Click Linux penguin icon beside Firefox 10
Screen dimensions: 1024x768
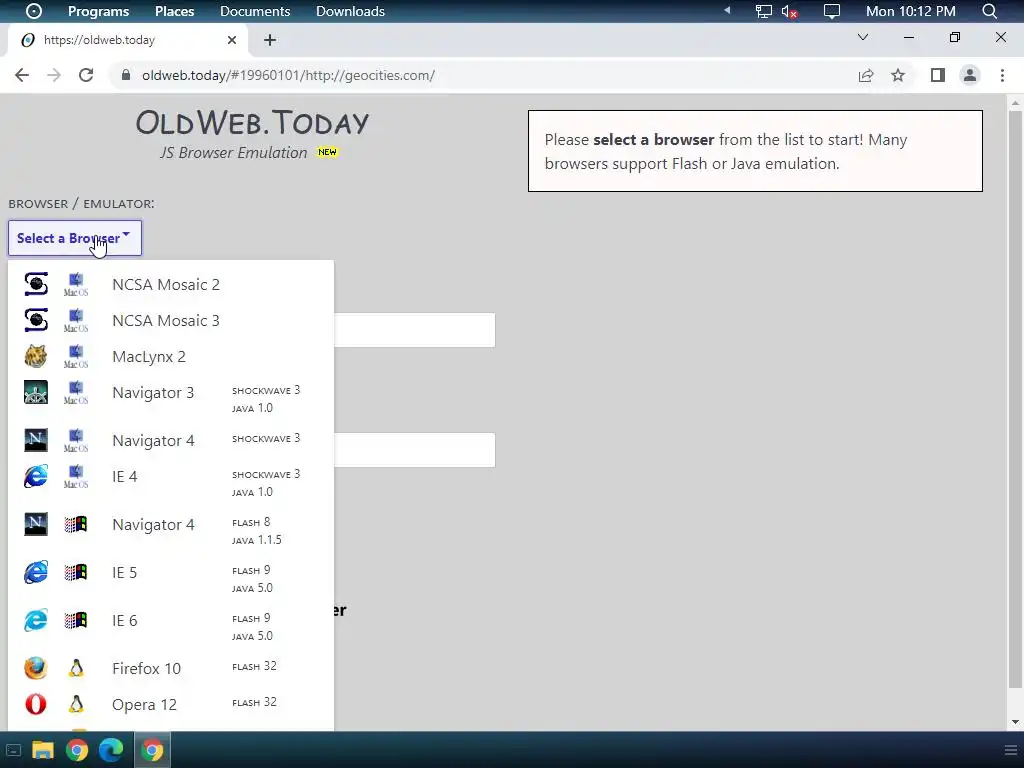[x=76, y=668]
